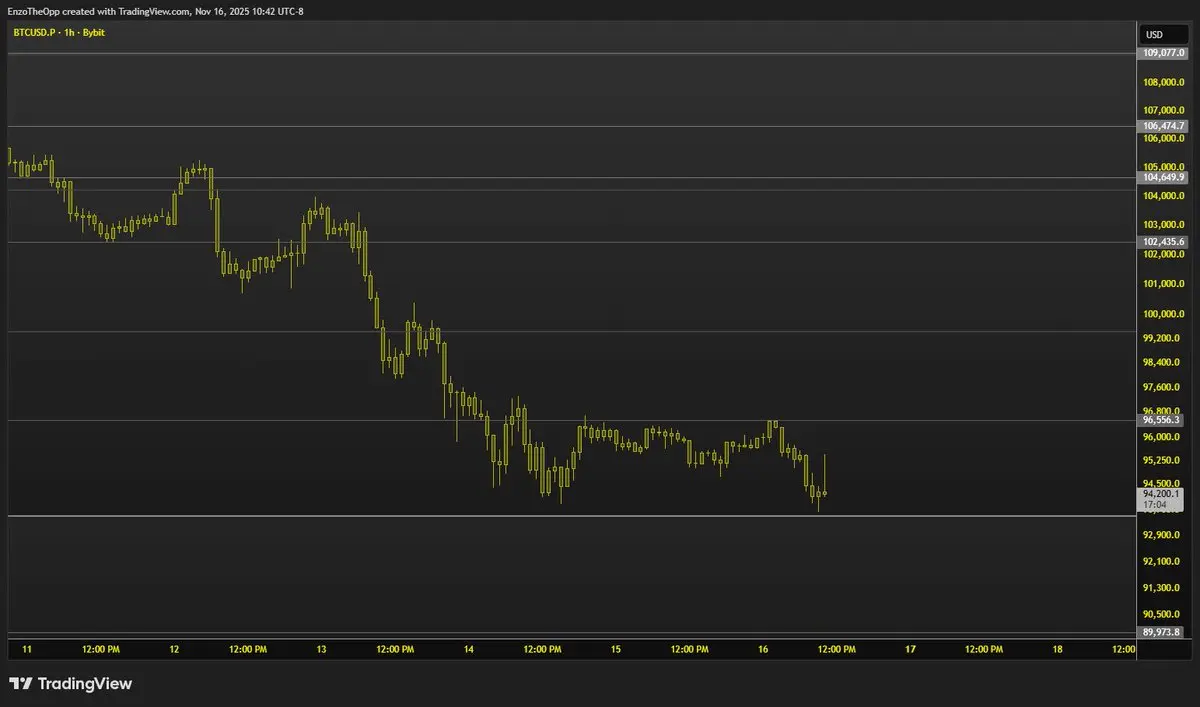Click date 12 on the time axis
The width and height of the screenshot is (1200, 707).
(175, 649)
